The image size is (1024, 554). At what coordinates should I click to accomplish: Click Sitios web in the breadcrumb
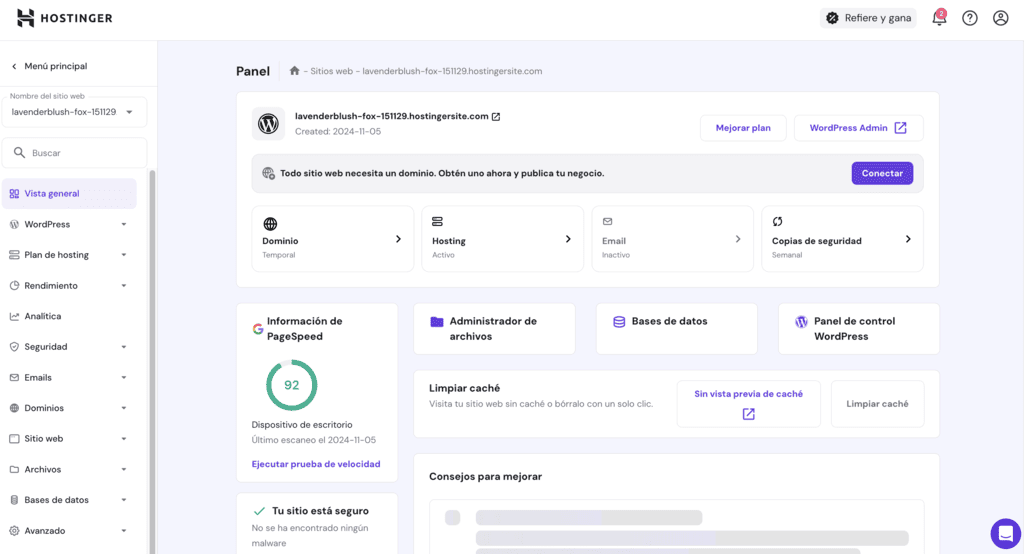331,71
